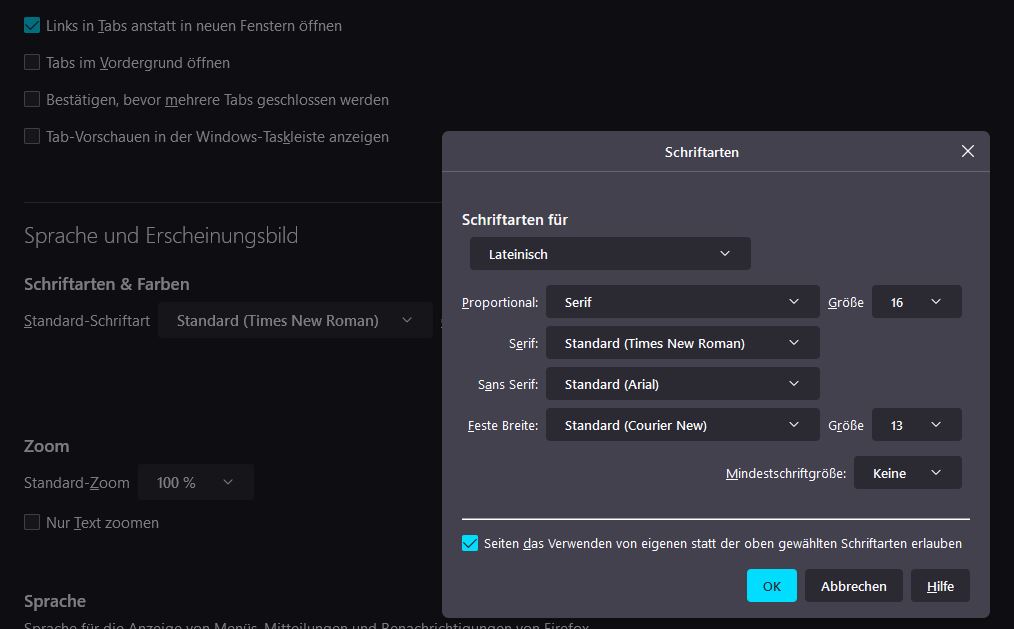Toggle 'Nur Text zoomen' checkbox
Screen dimensions: 1014x629
32,522
